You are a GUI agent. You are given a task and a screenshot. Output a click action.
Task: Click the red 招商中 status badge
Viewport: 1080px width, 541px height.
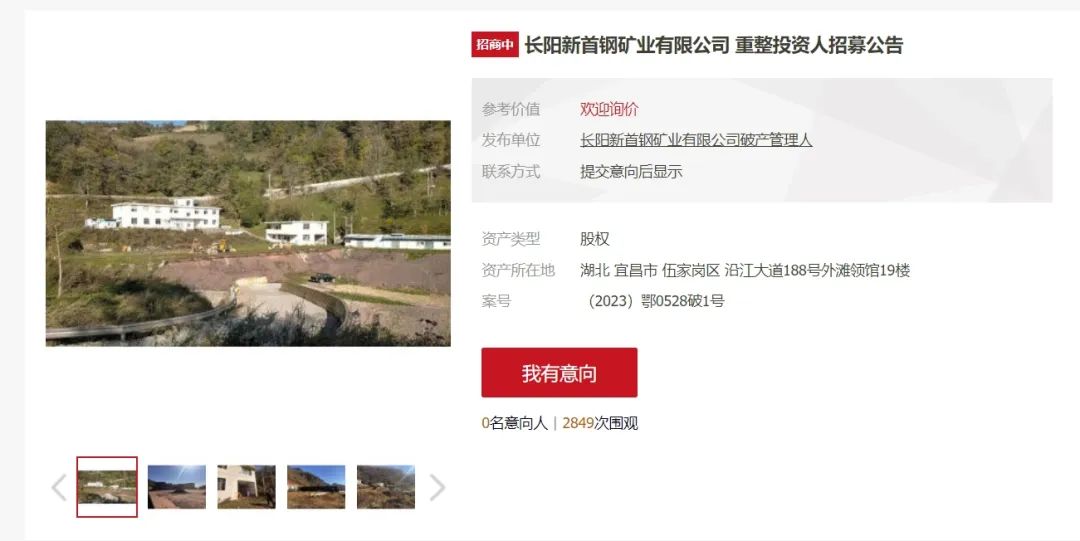coord(495,45)
